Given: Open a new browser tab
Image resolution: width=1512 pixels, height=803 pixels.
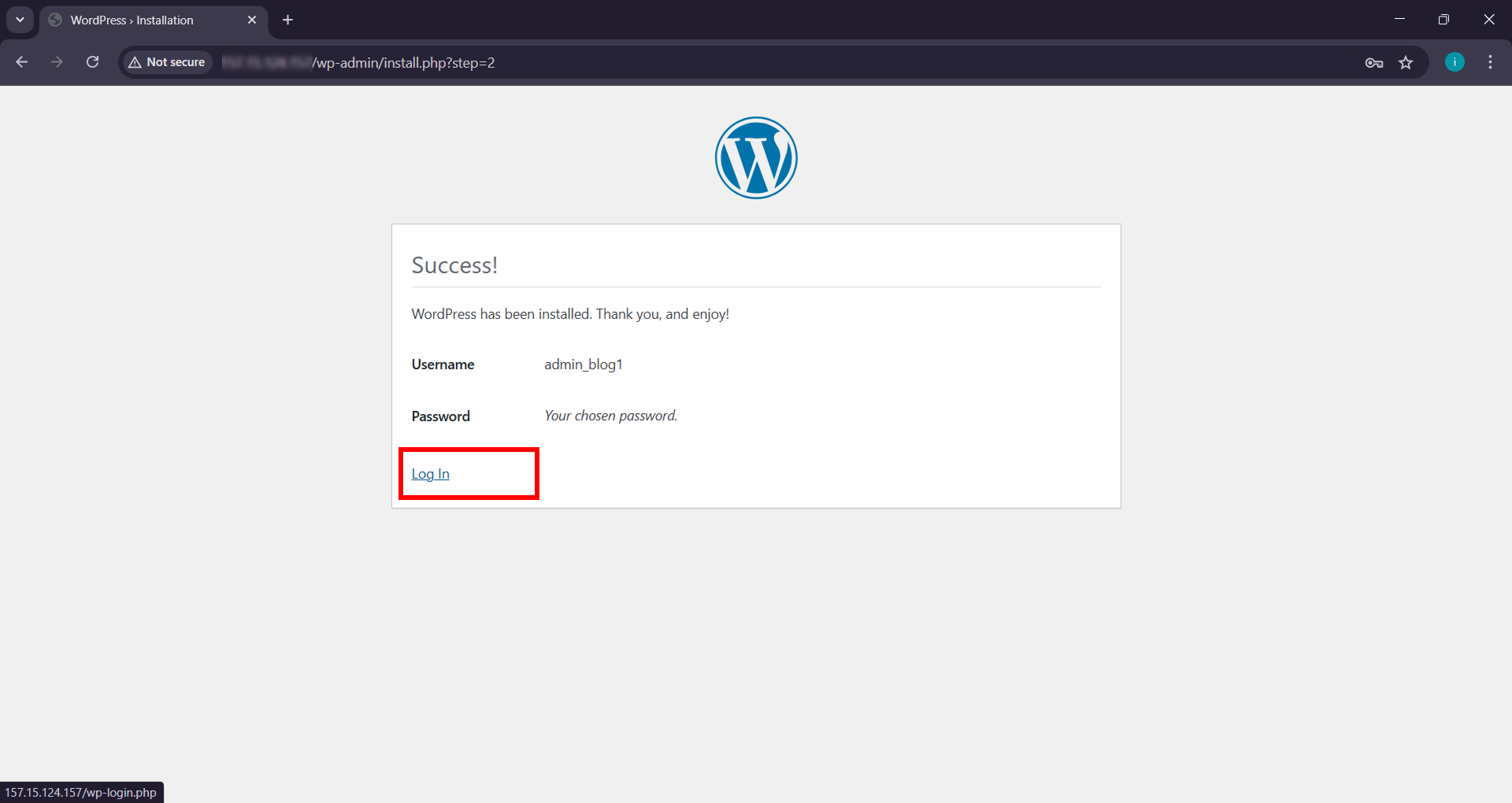Looking at the screenshot, I should click(x=287, y=20).
